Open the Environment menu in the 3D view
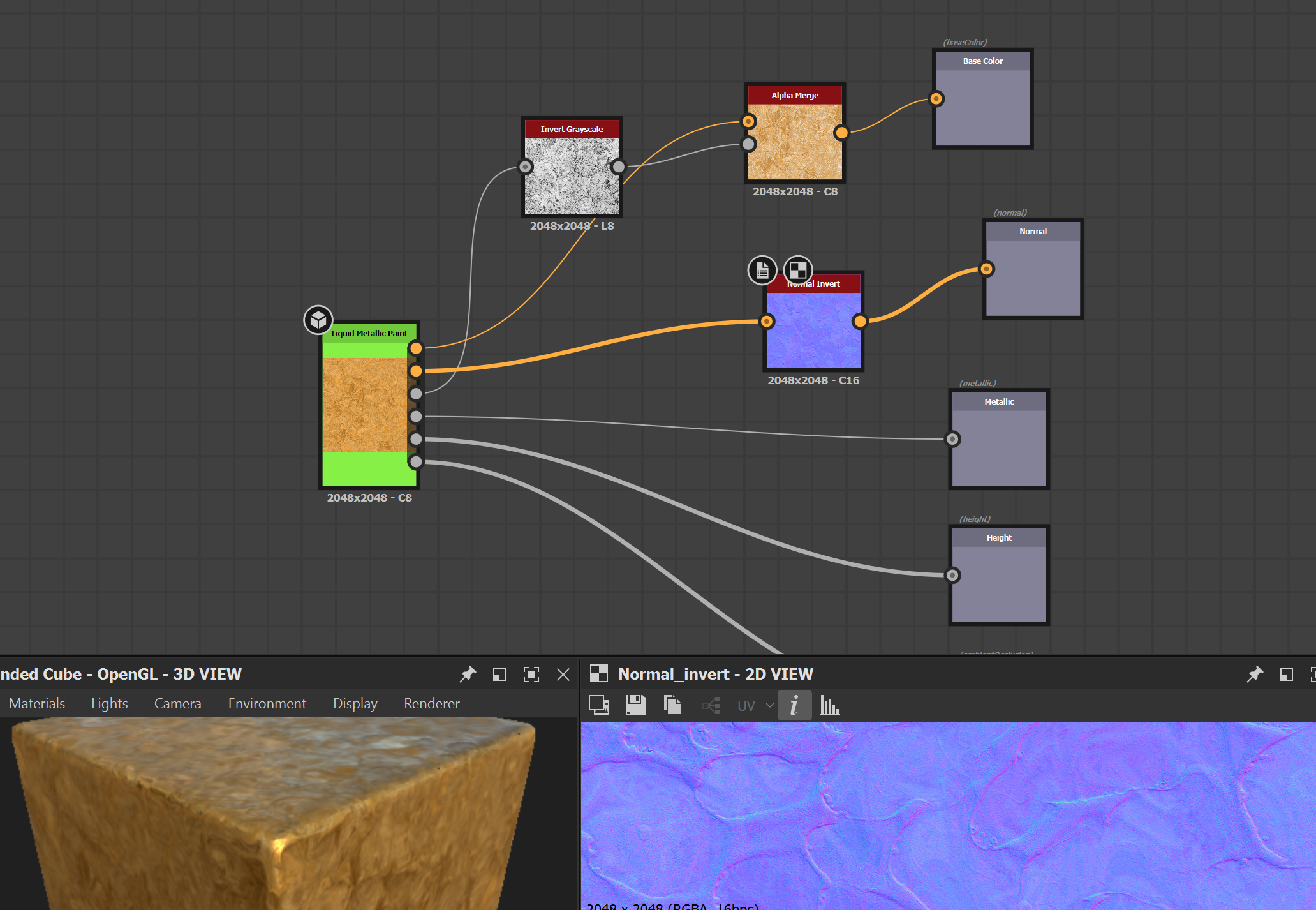This screenshot has width=1316, height=910. point(267,703)
